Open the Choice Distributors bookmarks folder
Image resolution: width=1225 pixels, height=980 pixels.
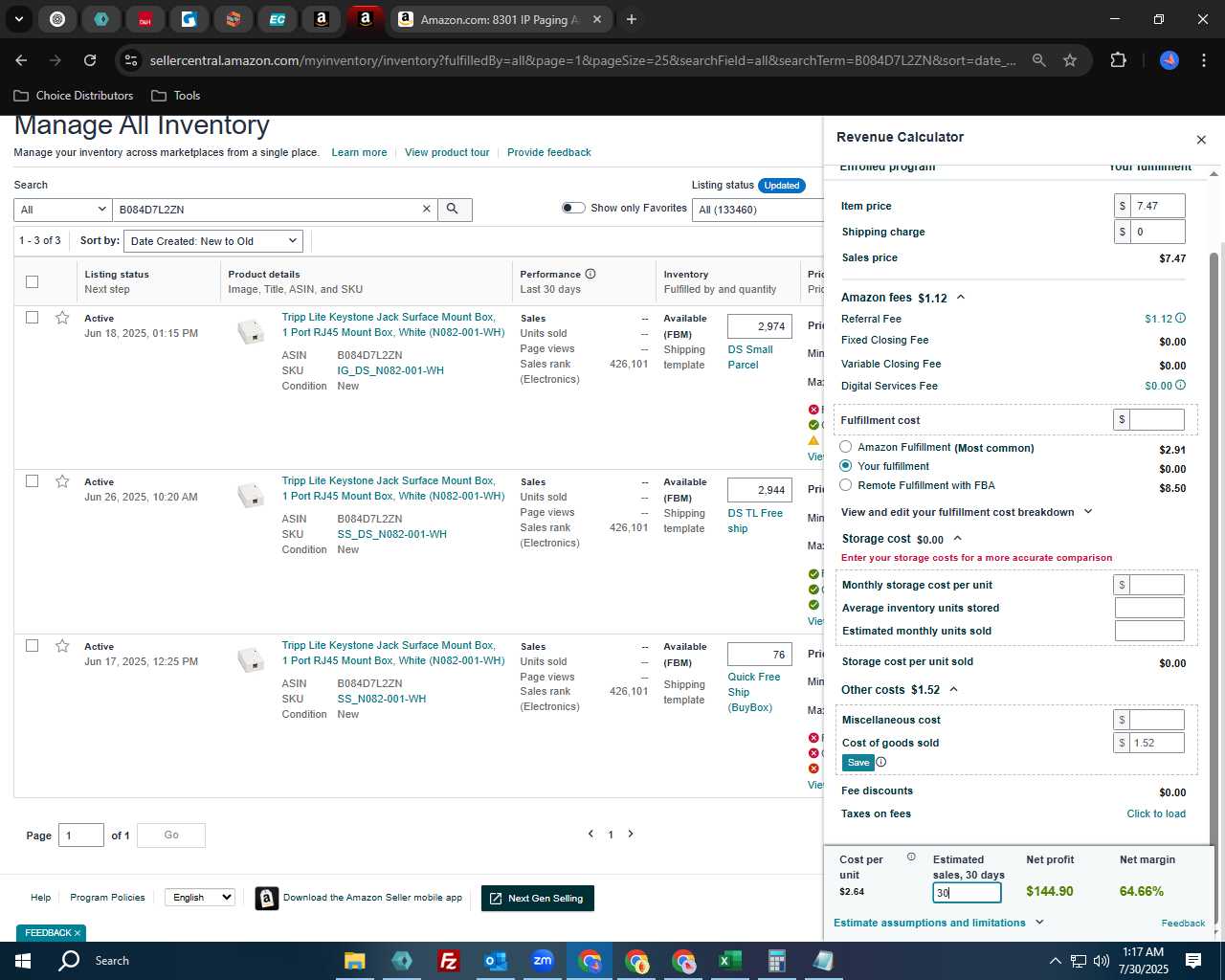(x=74, y=96)
